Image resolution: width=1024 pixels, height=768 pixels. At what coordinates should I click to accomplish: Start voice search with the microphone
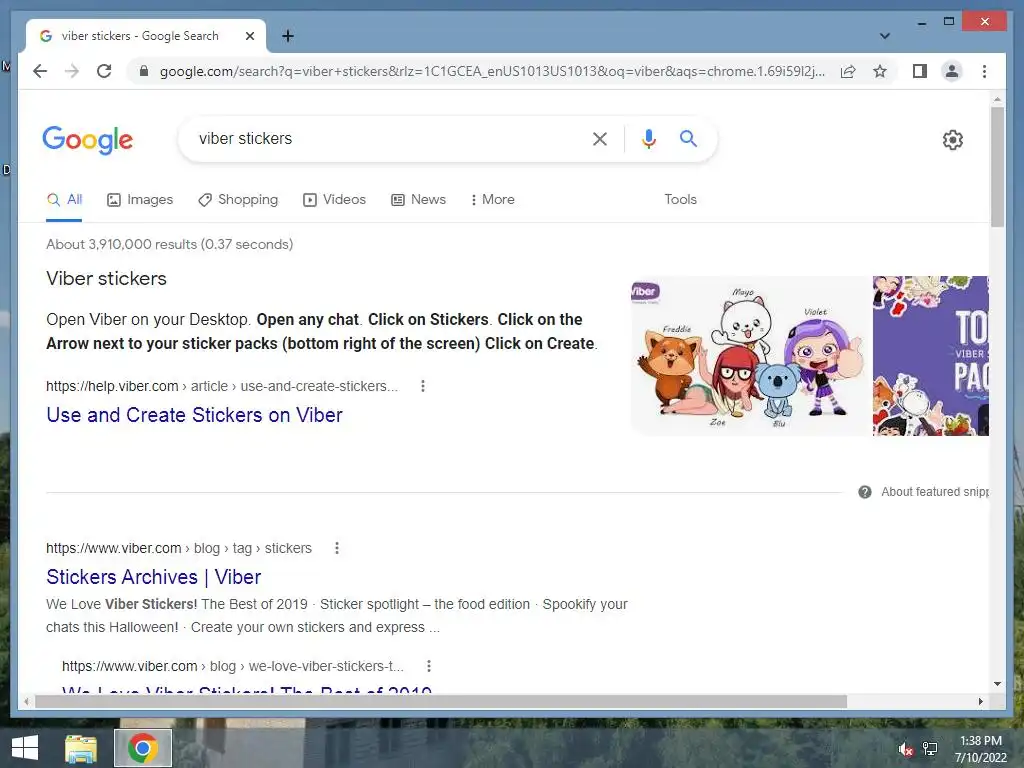(x=648, y=138)
